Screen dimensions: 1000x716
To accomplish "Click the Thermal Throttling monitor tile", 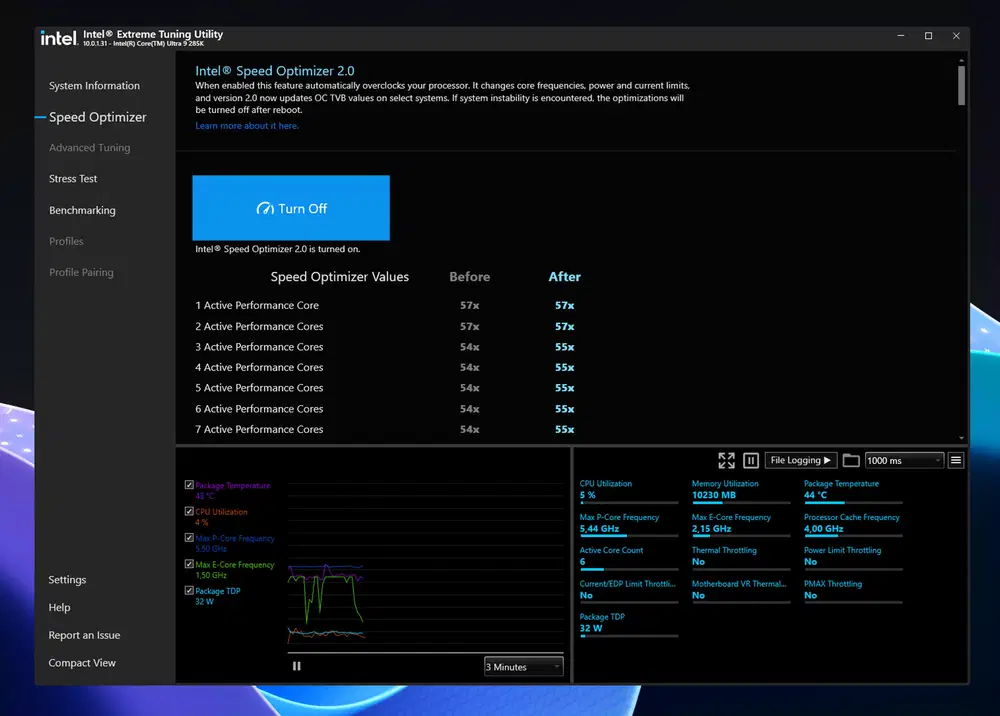I will tap(740, 557).
